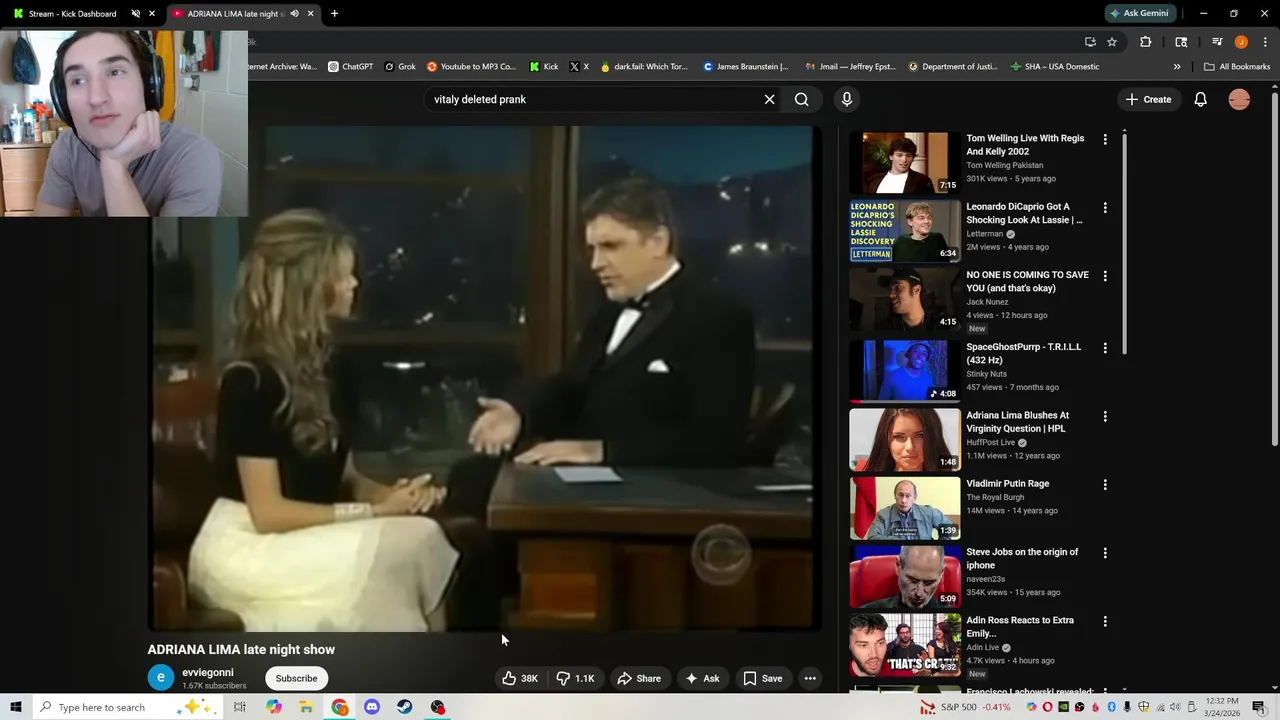Open Youtube to MP3 Co... bookmark

click(471, 67)
